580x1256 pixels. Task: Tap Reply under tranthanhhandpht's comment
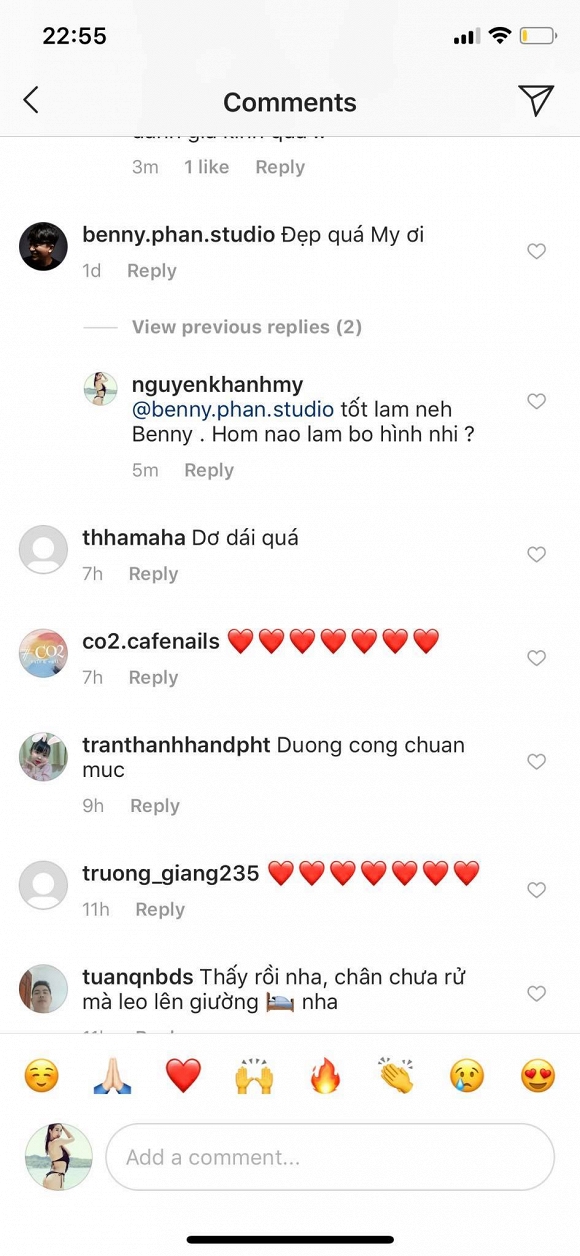(x=154, y=805)
